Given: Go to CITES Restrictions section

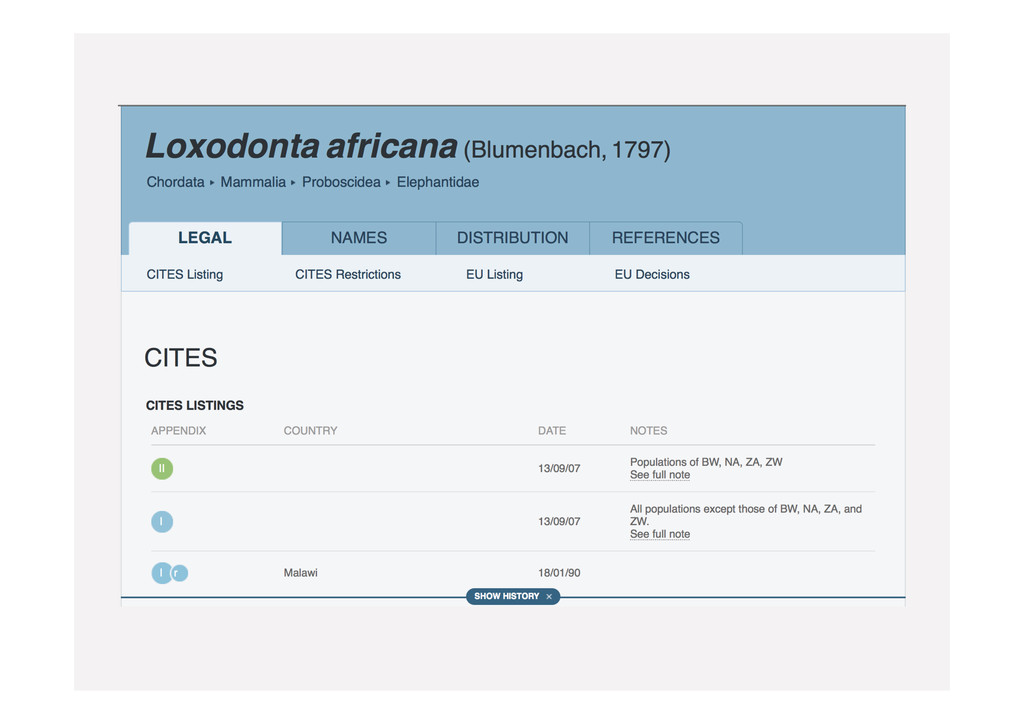Looking at the screenshot, I should click(348, 274).
